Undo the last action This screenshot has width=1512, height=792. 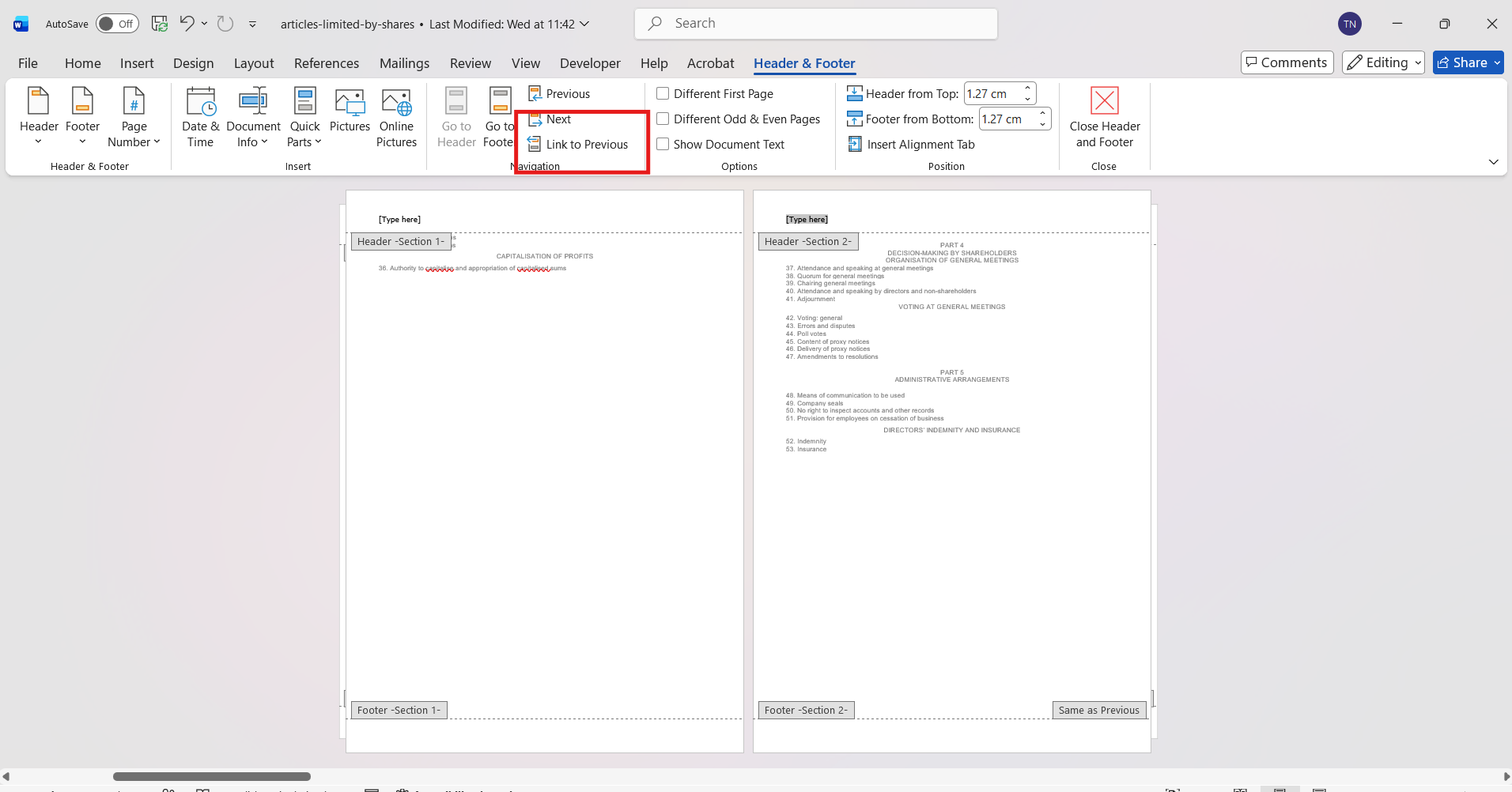(187, 24)
